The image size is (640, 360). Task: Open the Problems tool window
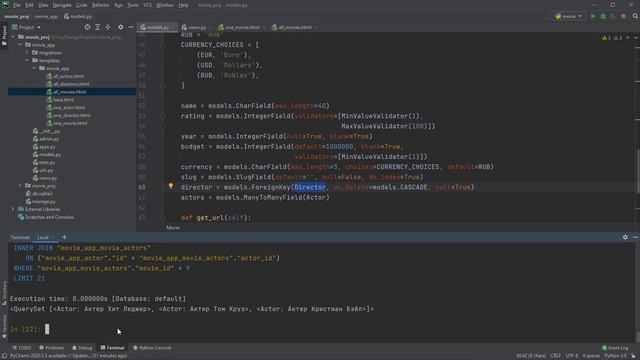coord(51,348)
